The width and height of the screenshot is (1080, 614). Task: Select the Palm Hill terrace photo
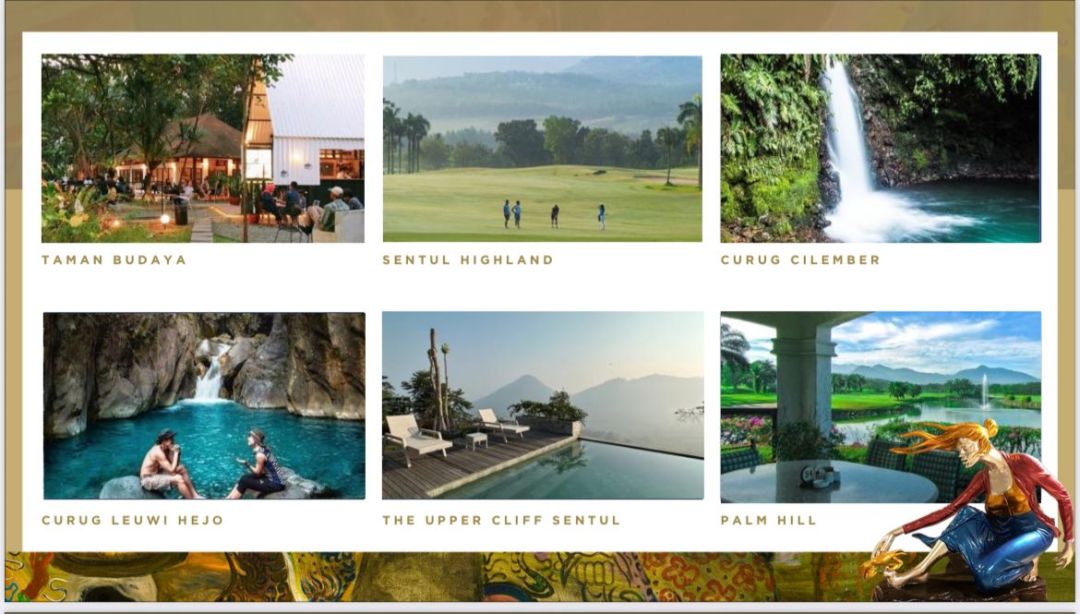coord(880,407)
